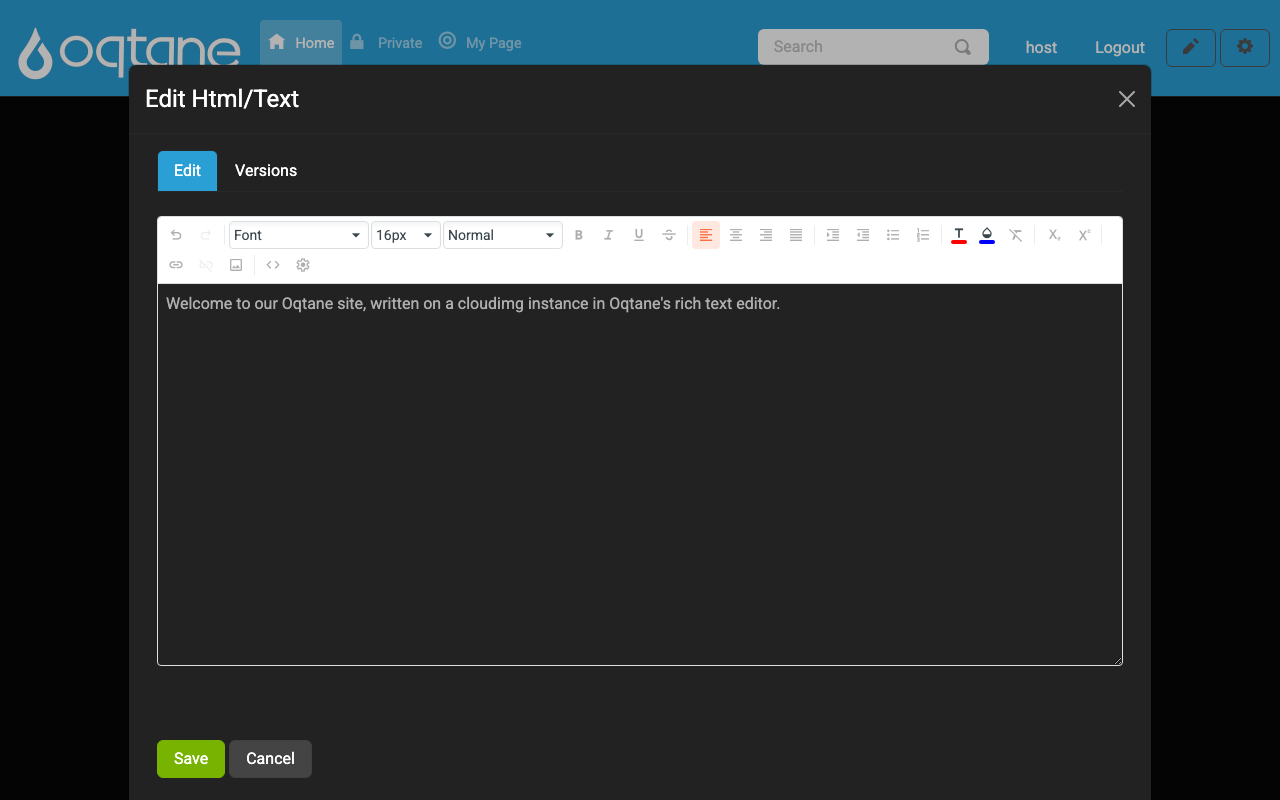
Task: Click the green Save button
Action: pyautogui.click(x=191, y=759)
